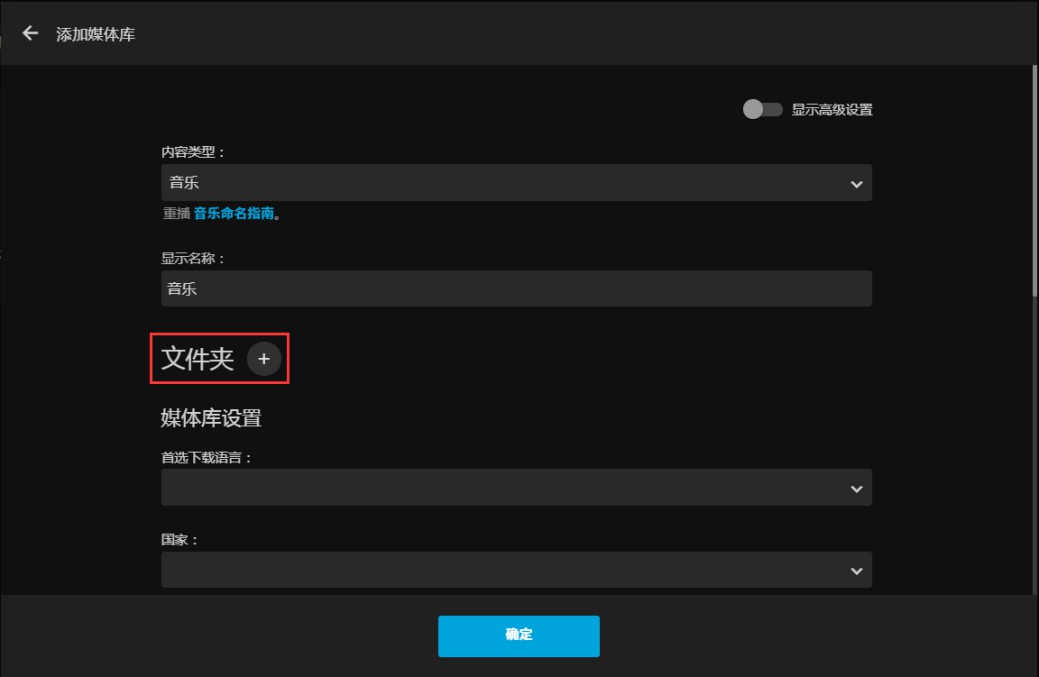The image size is (1039, 677).
Task: Click the 显示高级设置 label text
Action: pyautogui.click(x=832, y=110)
